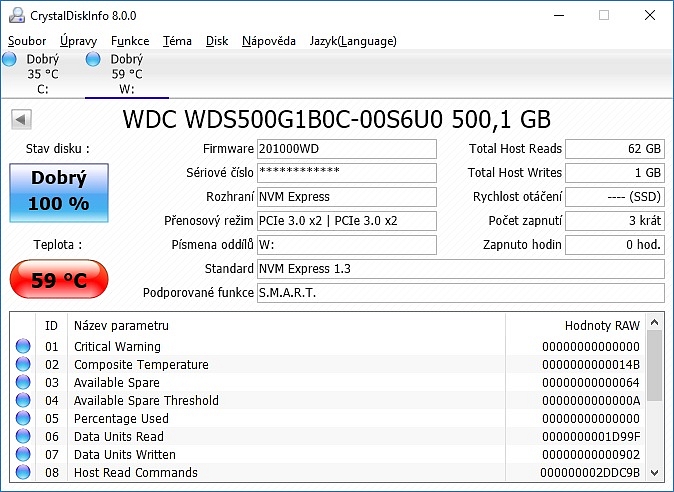Click the red 59 °C temperature button
This screenshot has height=492, width=674.
point(59,279)
